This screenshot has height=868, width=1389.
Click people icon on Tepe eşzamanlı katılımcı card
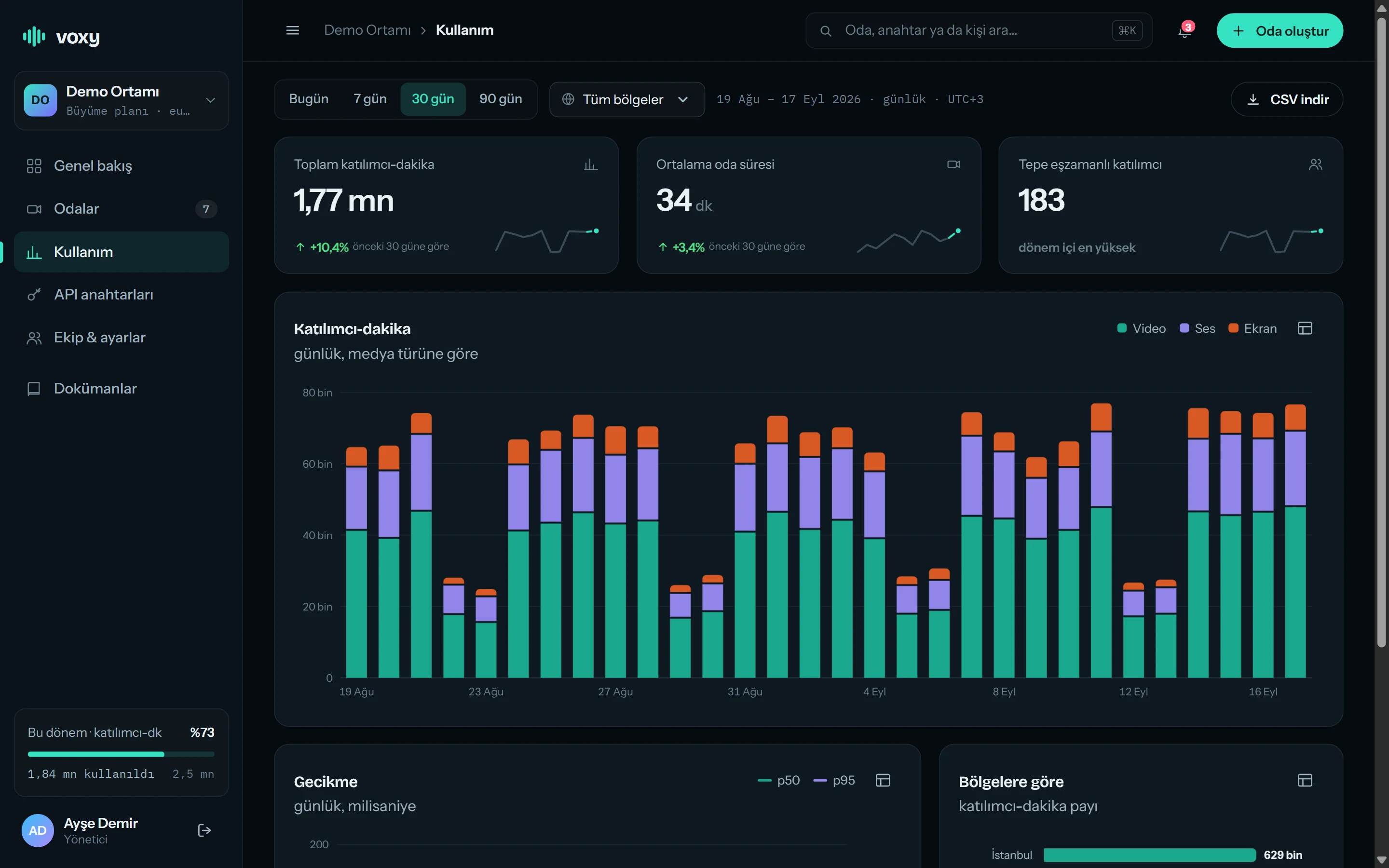point(1316,165)
